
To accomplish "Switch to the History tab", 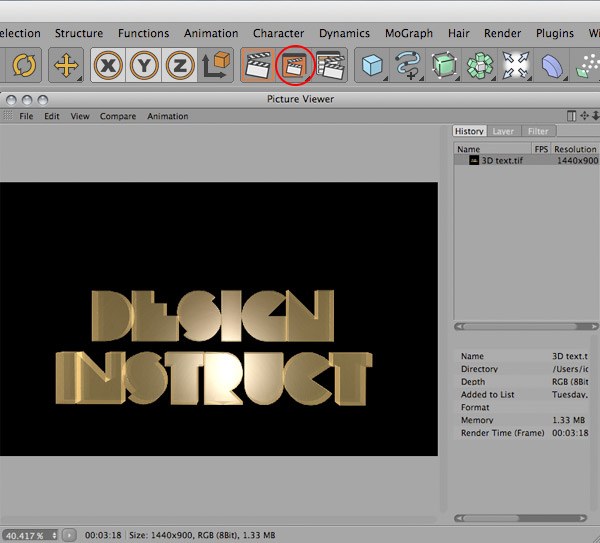I will click(x=470, y=131).
